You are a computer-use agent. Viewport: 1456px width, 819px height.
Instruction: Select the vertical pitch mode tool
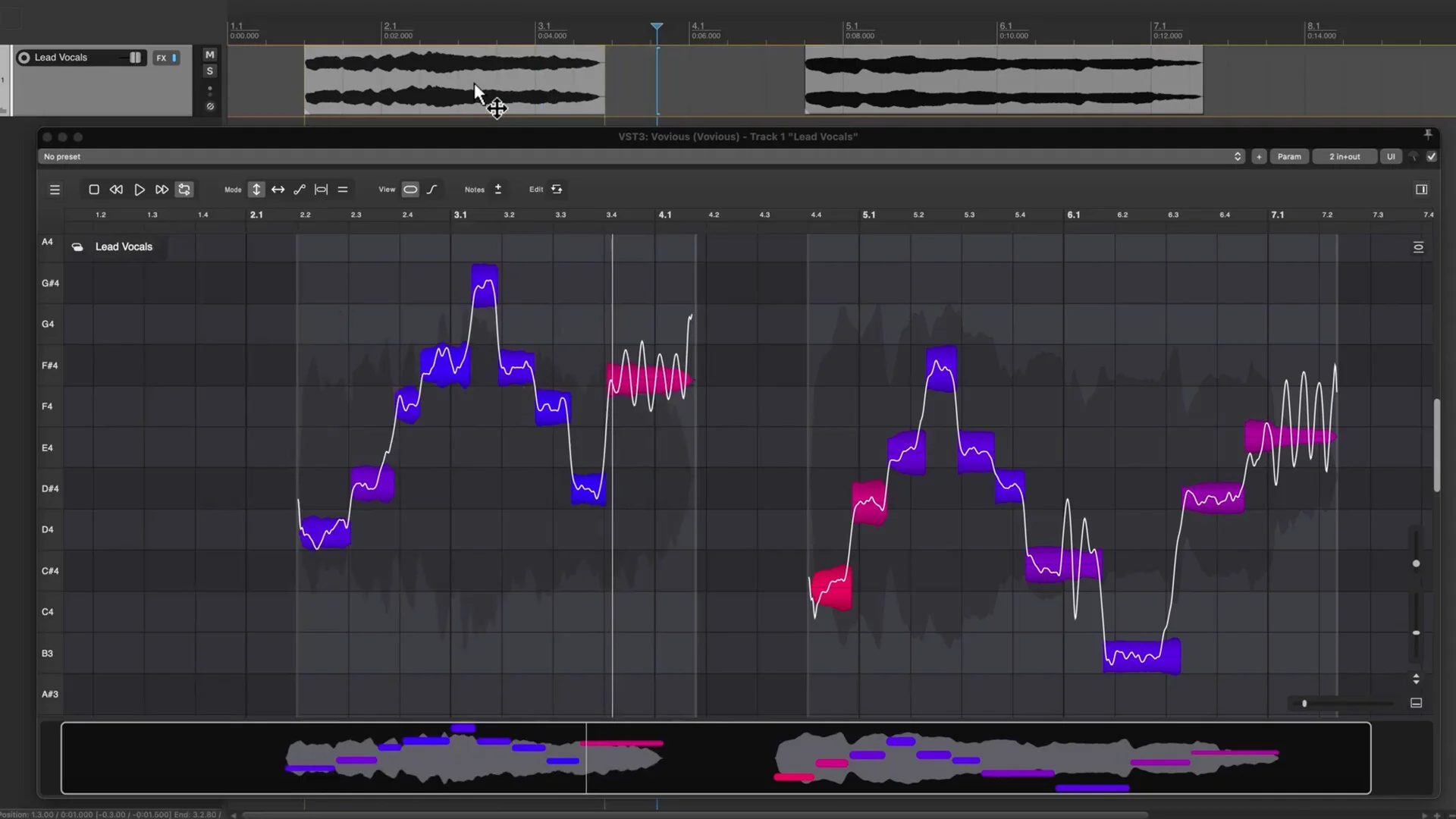tap(256, 190)
